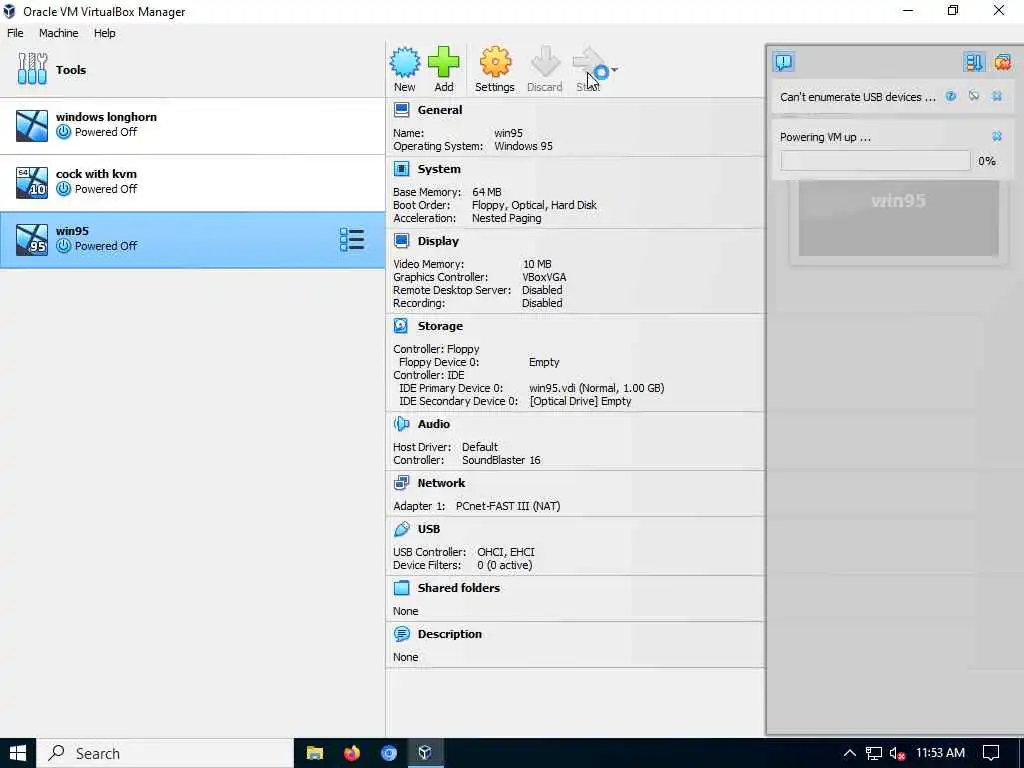Open the General section heading link
The image size is (1024, 768).
[440, 110]
